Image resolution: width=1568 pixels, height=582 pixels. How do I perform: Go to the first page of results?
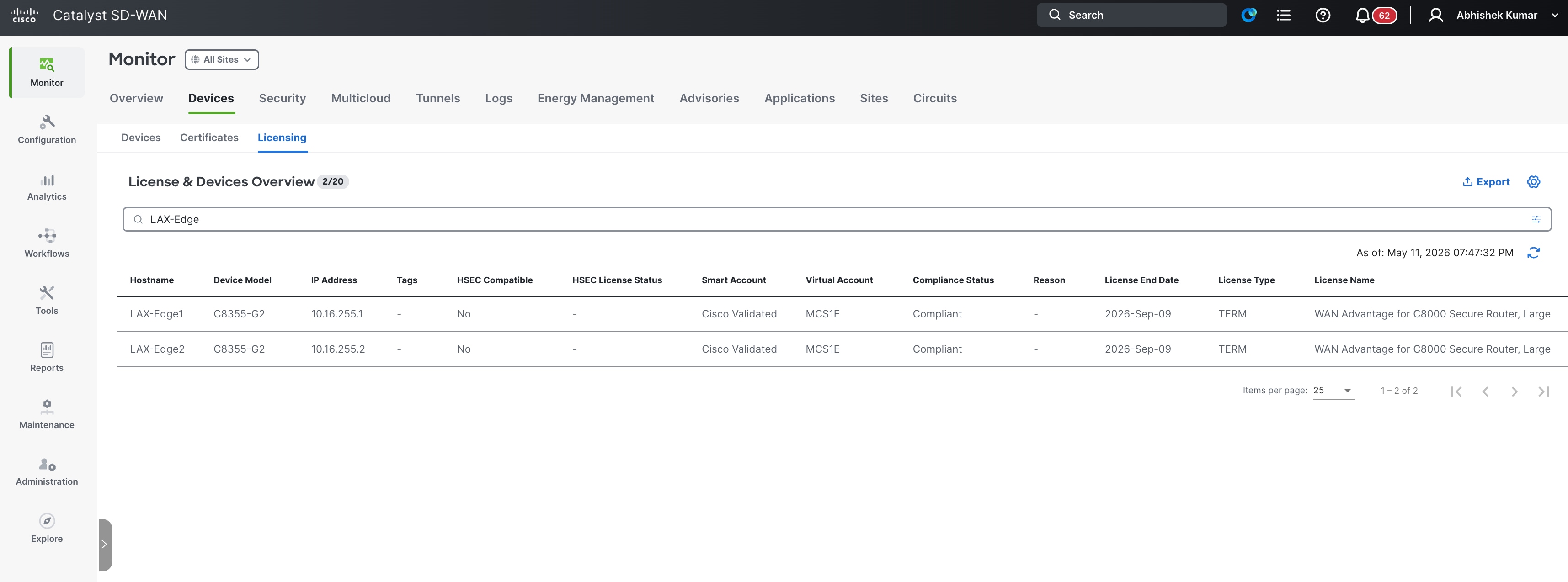coord(1456,391)
